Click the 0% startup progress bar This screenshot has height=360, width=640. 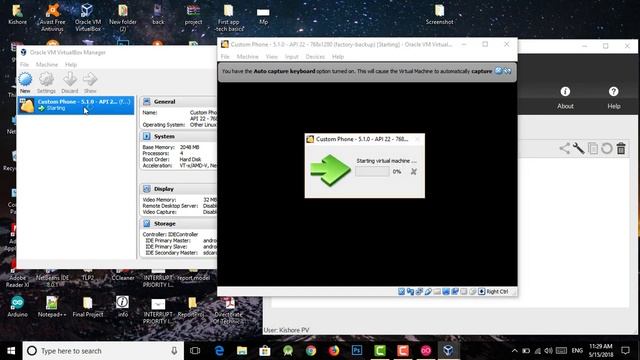[372, 172]
